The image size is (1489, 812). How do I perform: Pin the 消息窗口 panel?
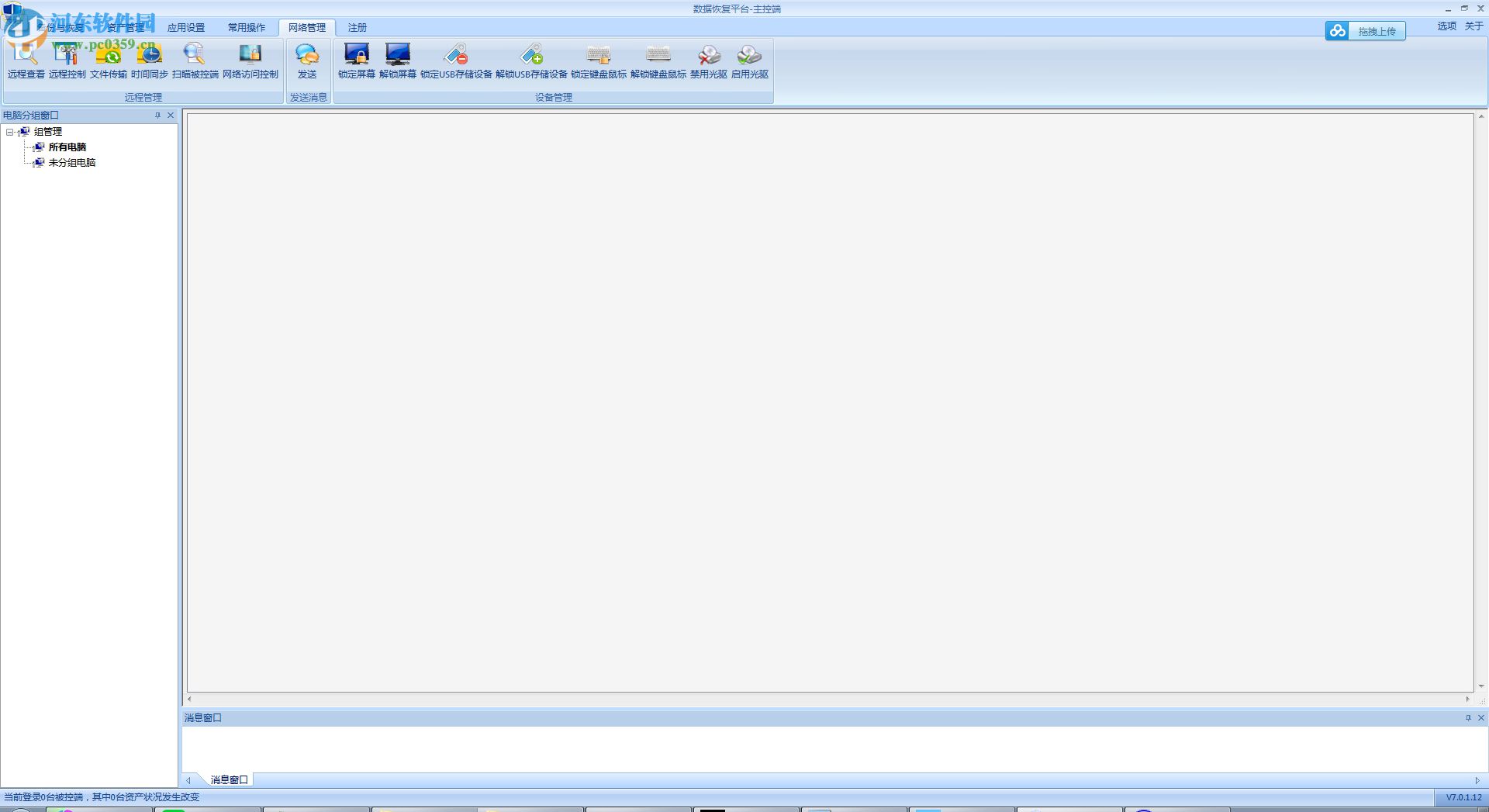(x=1468, y=718)
